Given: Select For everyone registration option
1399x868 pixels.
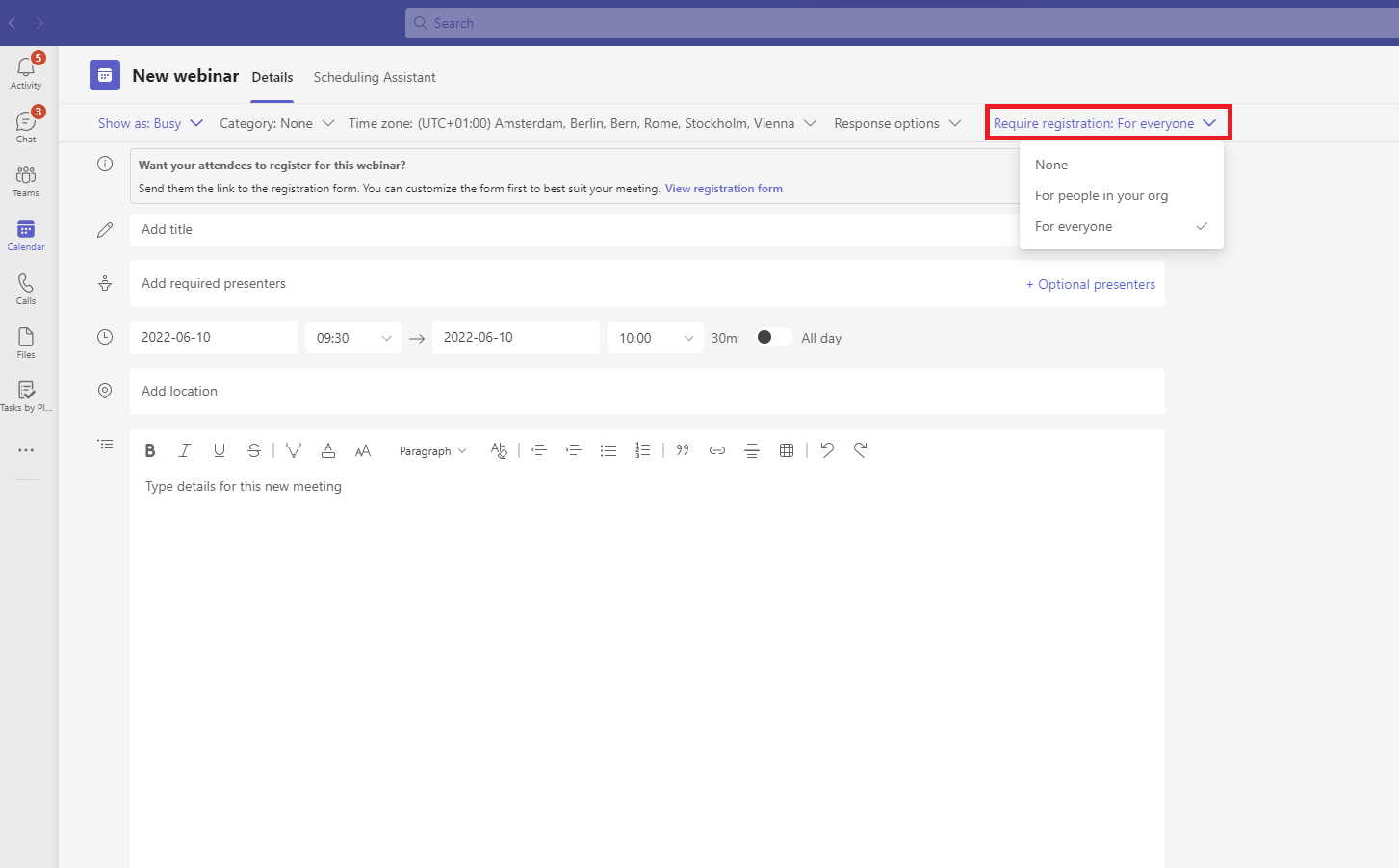Looking at the screenshot, I should tap(1122, 226).
